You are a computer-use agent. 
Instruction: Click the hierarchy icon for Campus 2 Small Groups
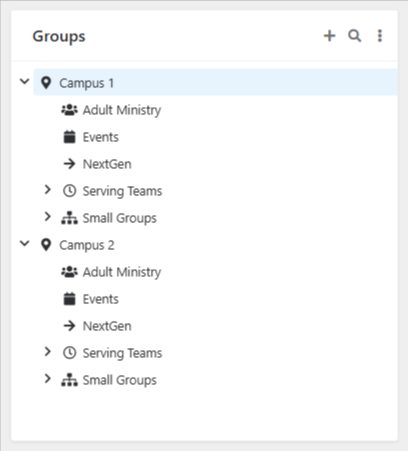(69, 380)
